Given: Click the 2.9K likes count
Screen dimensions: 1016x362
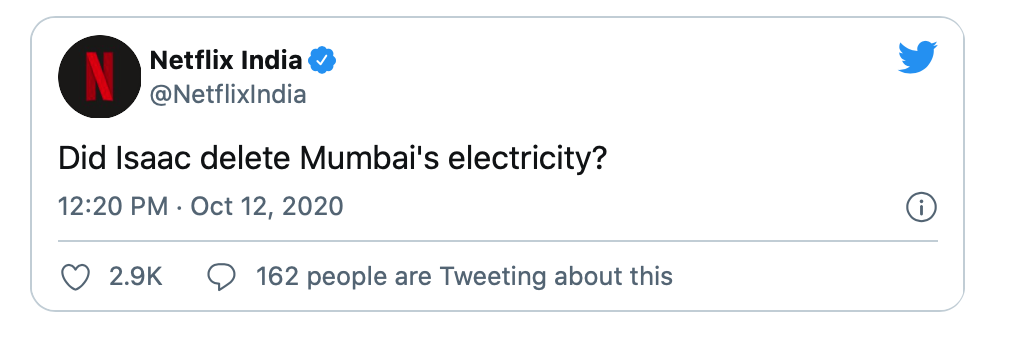Looking at the screenshot, I should tap(135, 277).
